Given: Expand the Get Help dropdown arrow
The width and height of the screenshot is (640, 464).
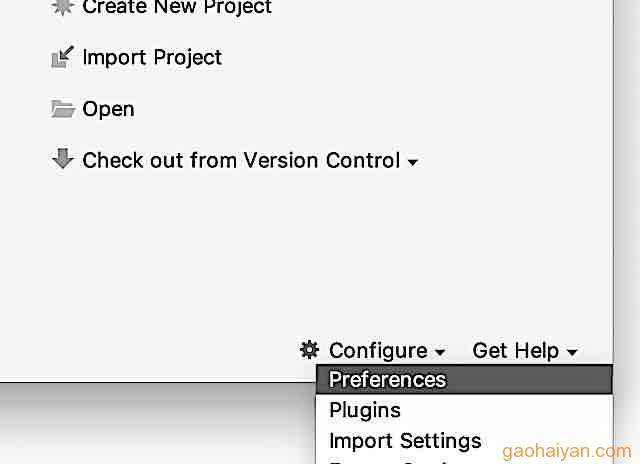Looking at the screenshot, I should 572,352.
